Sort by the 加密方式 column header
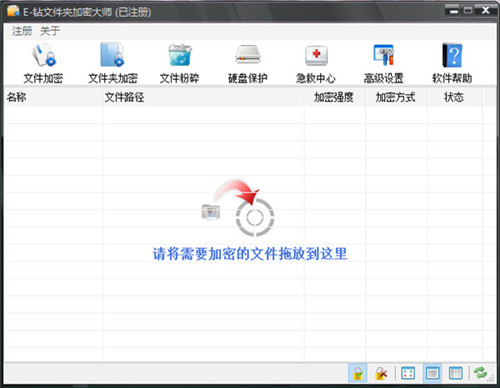Viewport: 500px width, 388px height. [x=396, y=97]
